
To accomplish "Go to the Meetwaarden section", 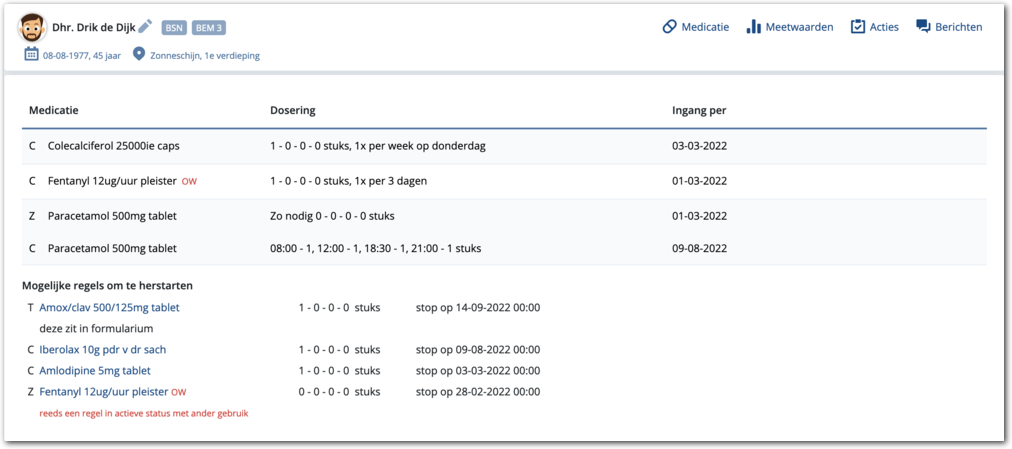I will pos(799,27).
